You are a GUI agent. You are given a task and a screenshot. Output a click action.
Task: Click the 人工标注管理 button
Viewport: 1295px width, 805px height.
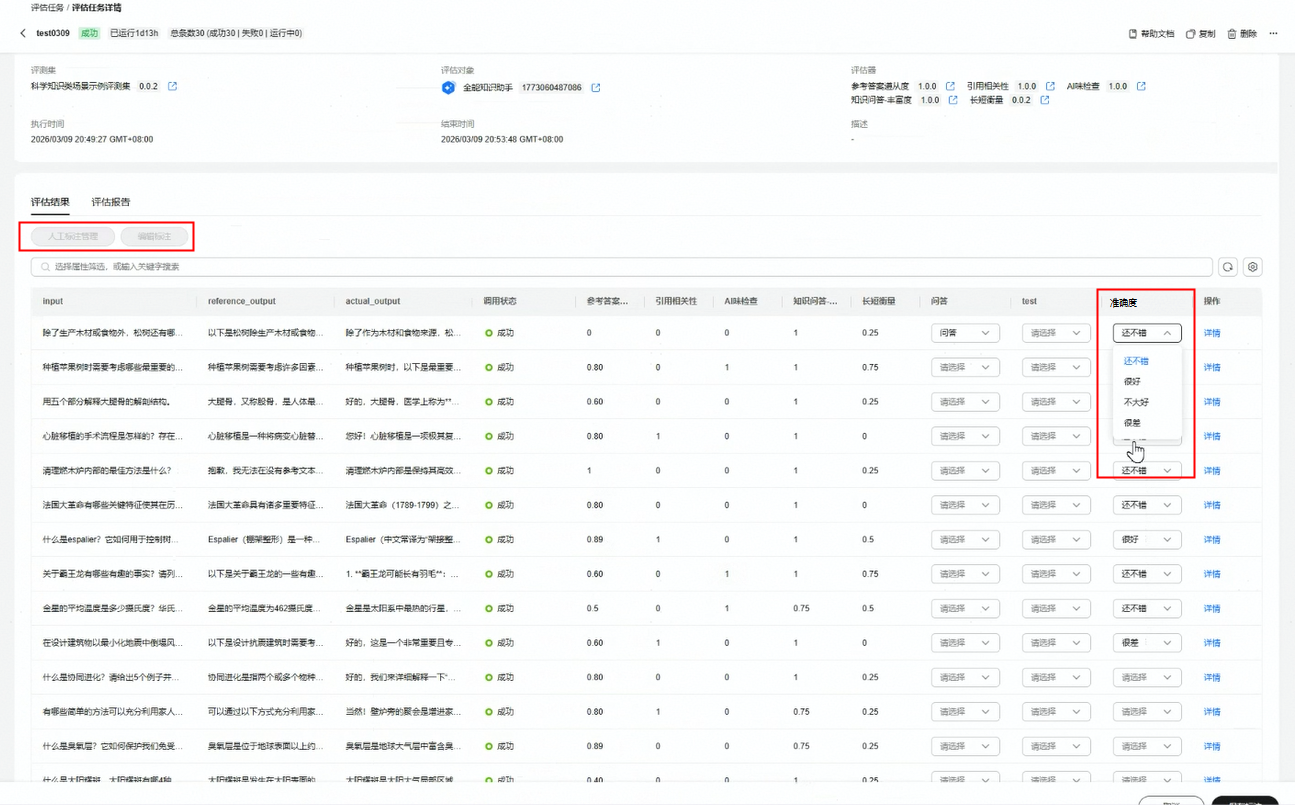tap(73, 237)
